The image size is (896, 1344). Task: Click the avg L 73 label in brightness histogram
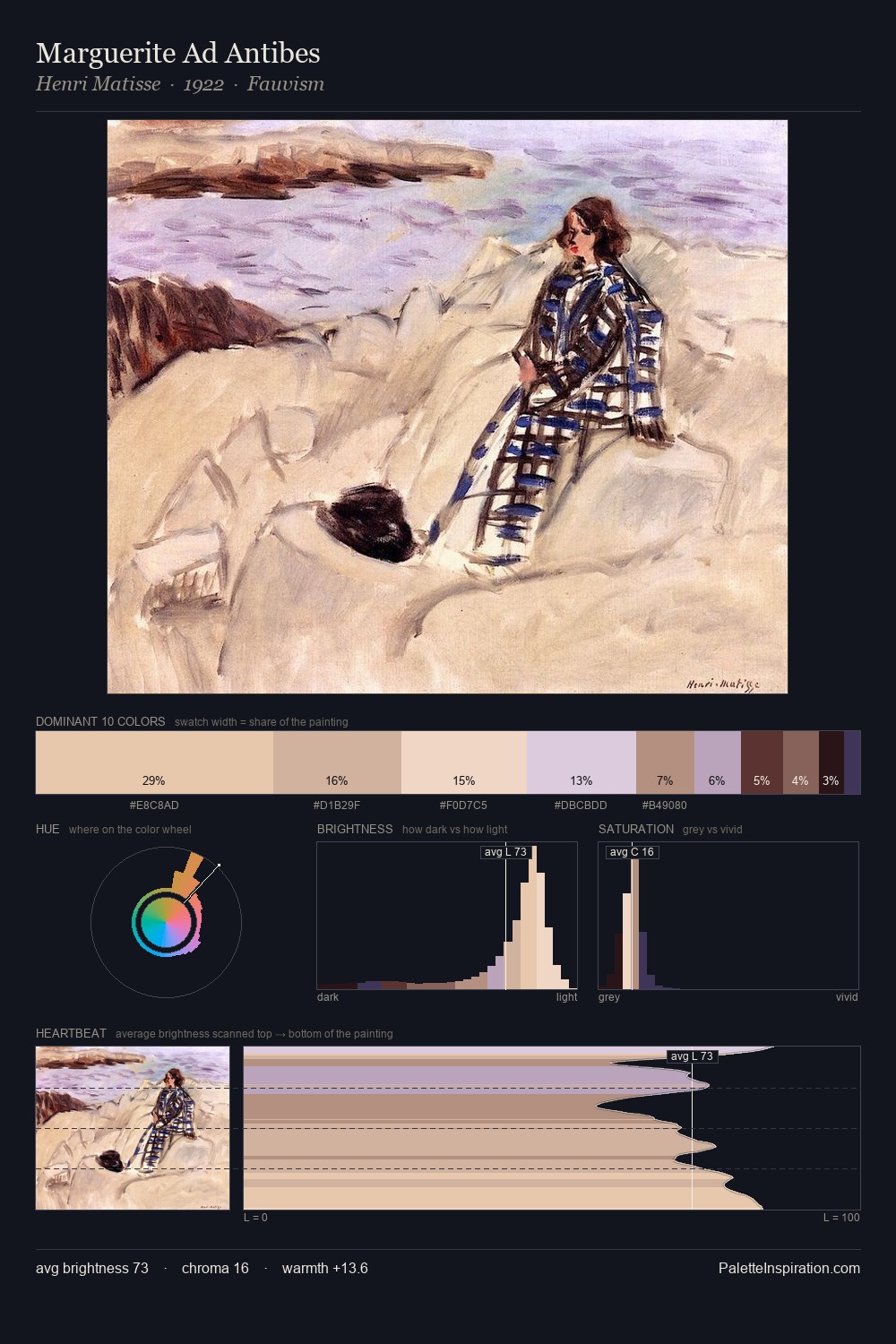505,852
